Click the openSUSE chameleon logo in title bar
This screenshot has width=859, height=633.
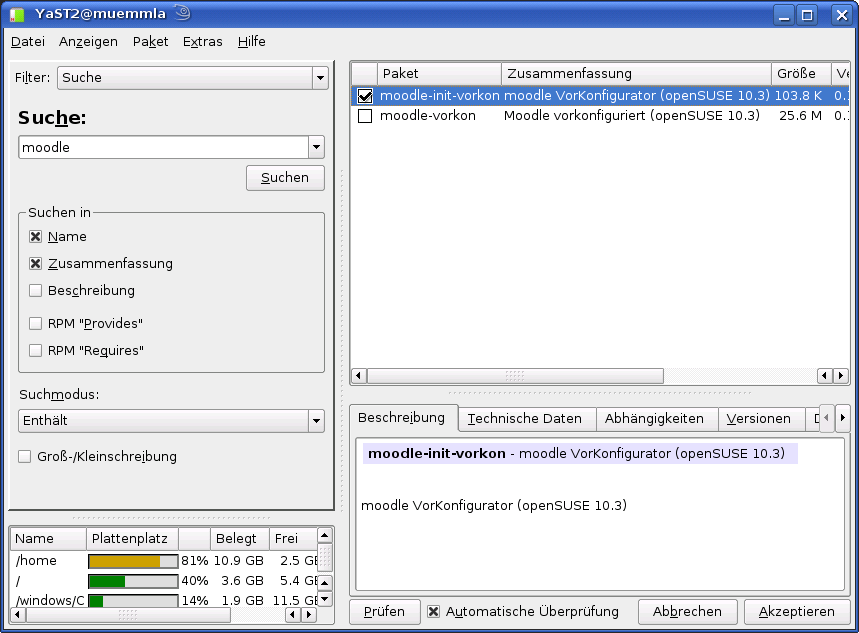[x=183, y=13]
